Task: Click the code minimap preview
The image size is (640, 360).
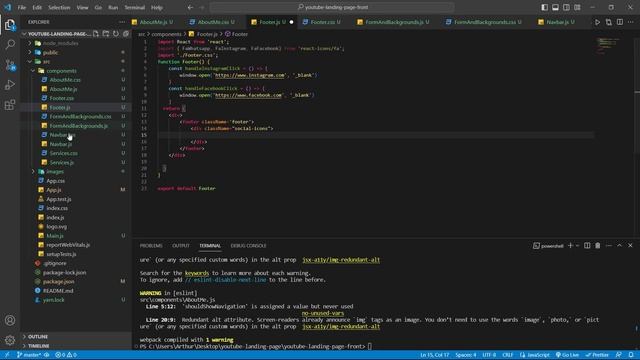Action: coord(609,46)
